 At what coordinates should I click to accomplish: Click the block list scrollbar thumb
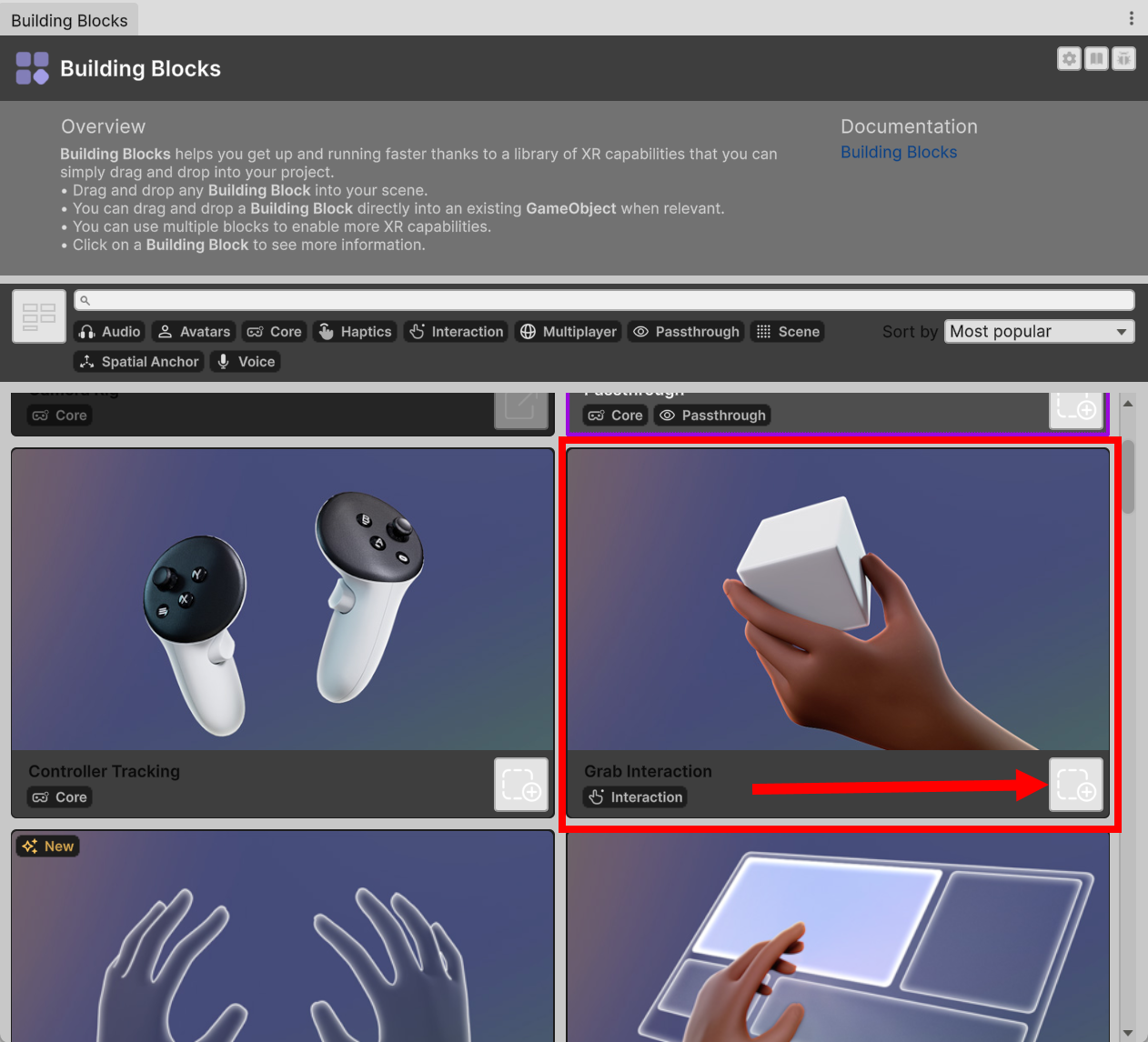[1128, 477]
